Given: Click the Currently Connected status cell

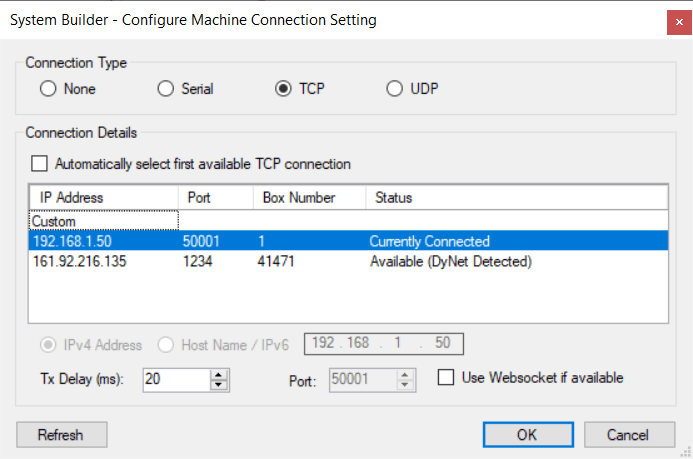Looking at the screenshot, I should pyautogui.click(x=429, y=241).
